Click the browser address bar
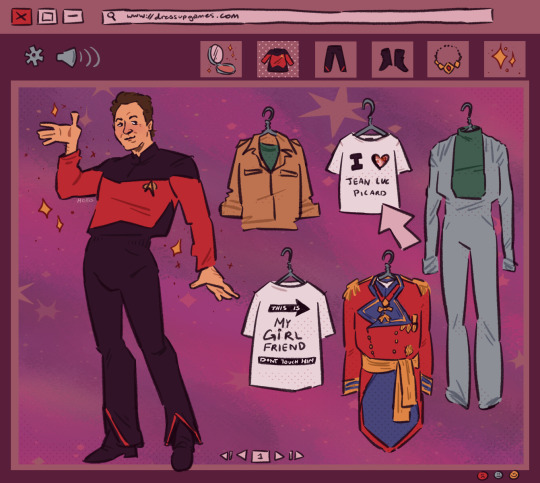This screenshot has height=483, width=540. click(x=298, y=16)
